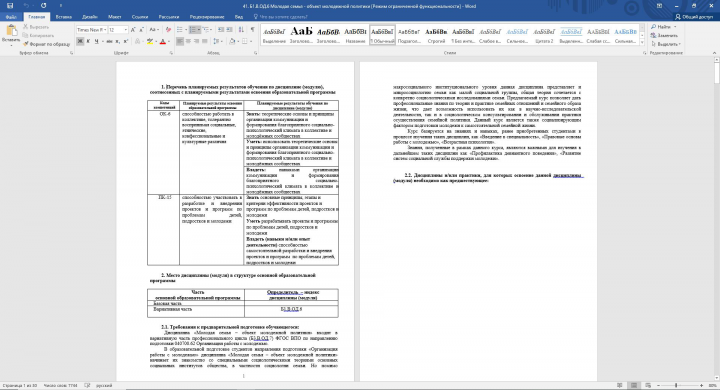Switch to the Ссылки tab

click(x=140, y=17)
